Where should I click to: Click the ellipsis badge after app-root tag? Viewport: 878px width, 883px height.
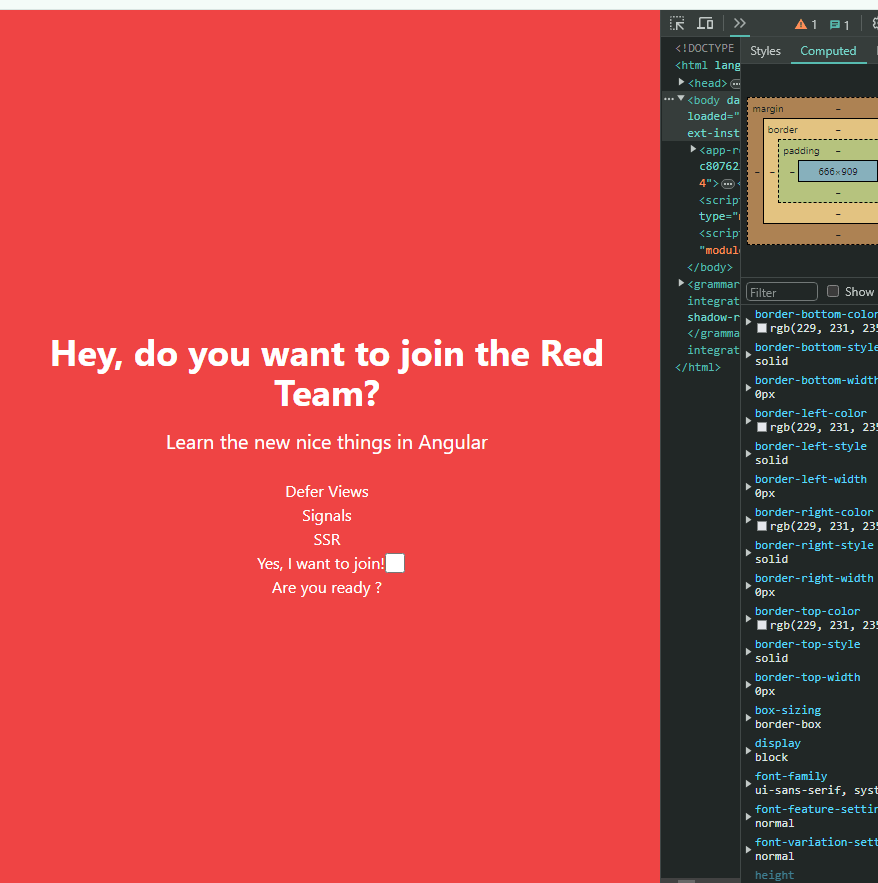(x=728, y=184)
